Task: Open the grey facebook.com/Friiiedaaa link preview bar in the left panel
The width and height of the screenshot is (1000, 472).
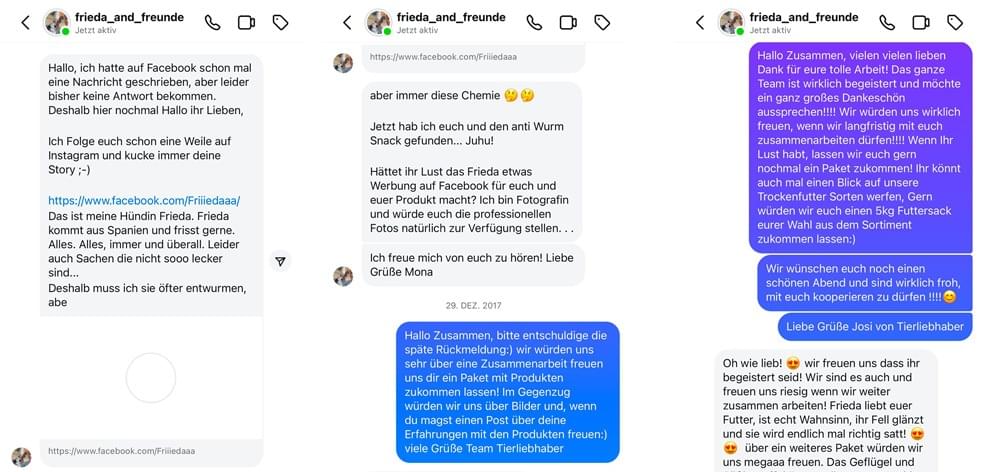Action: pyautogui.click(x=151, y=452)
